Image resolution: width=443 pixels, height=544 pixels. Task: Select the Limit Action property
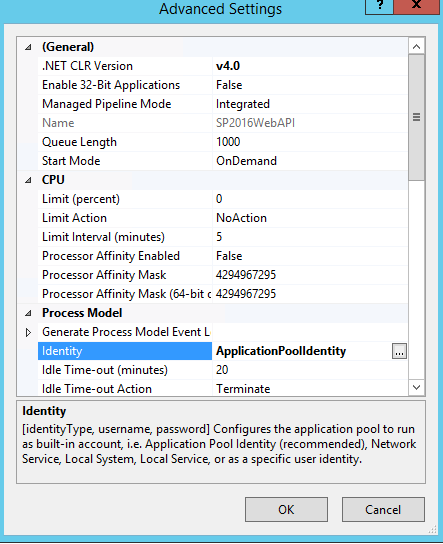pos(74,218)
